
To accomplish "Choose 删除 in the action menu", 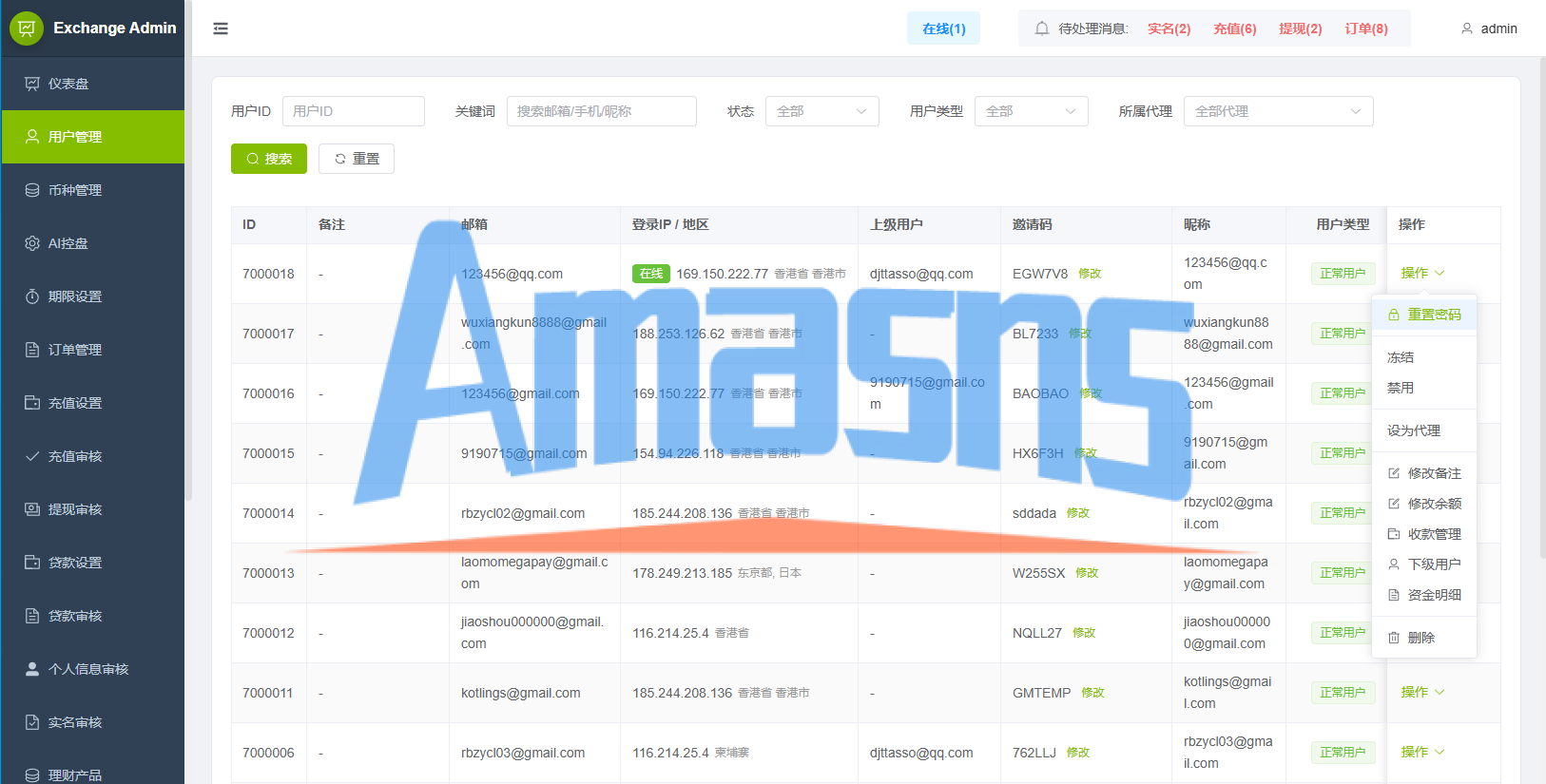I will [x=1424, y=638].
